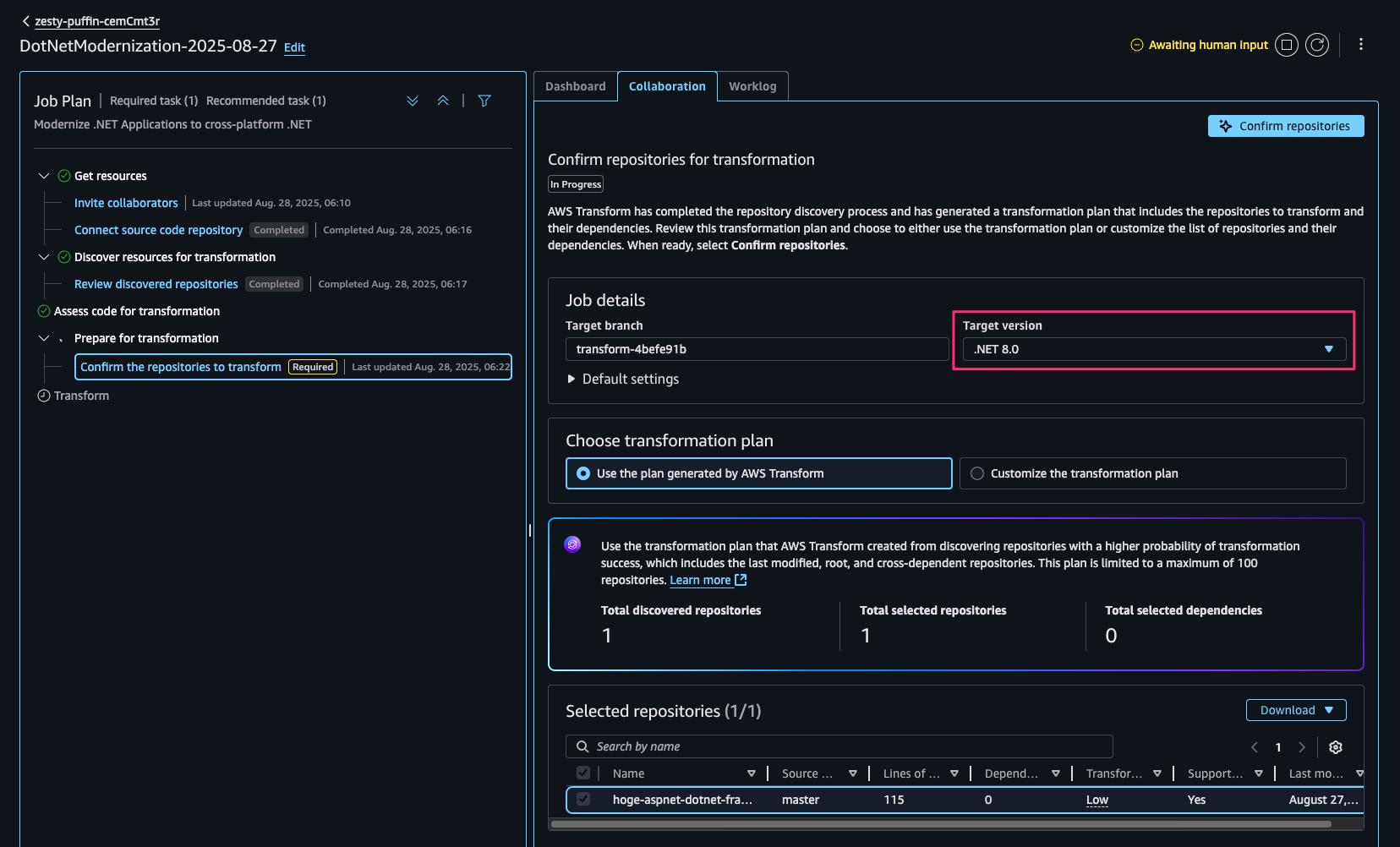Open the job plan filter funnel
This screenshot has height=847, width=1400.
(484, 101)
